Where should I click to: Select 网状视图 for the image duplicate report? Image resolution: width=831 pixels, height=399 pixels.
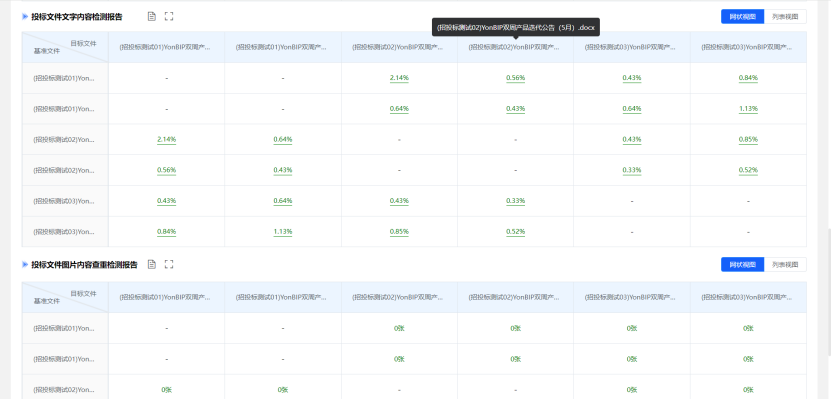742,264
